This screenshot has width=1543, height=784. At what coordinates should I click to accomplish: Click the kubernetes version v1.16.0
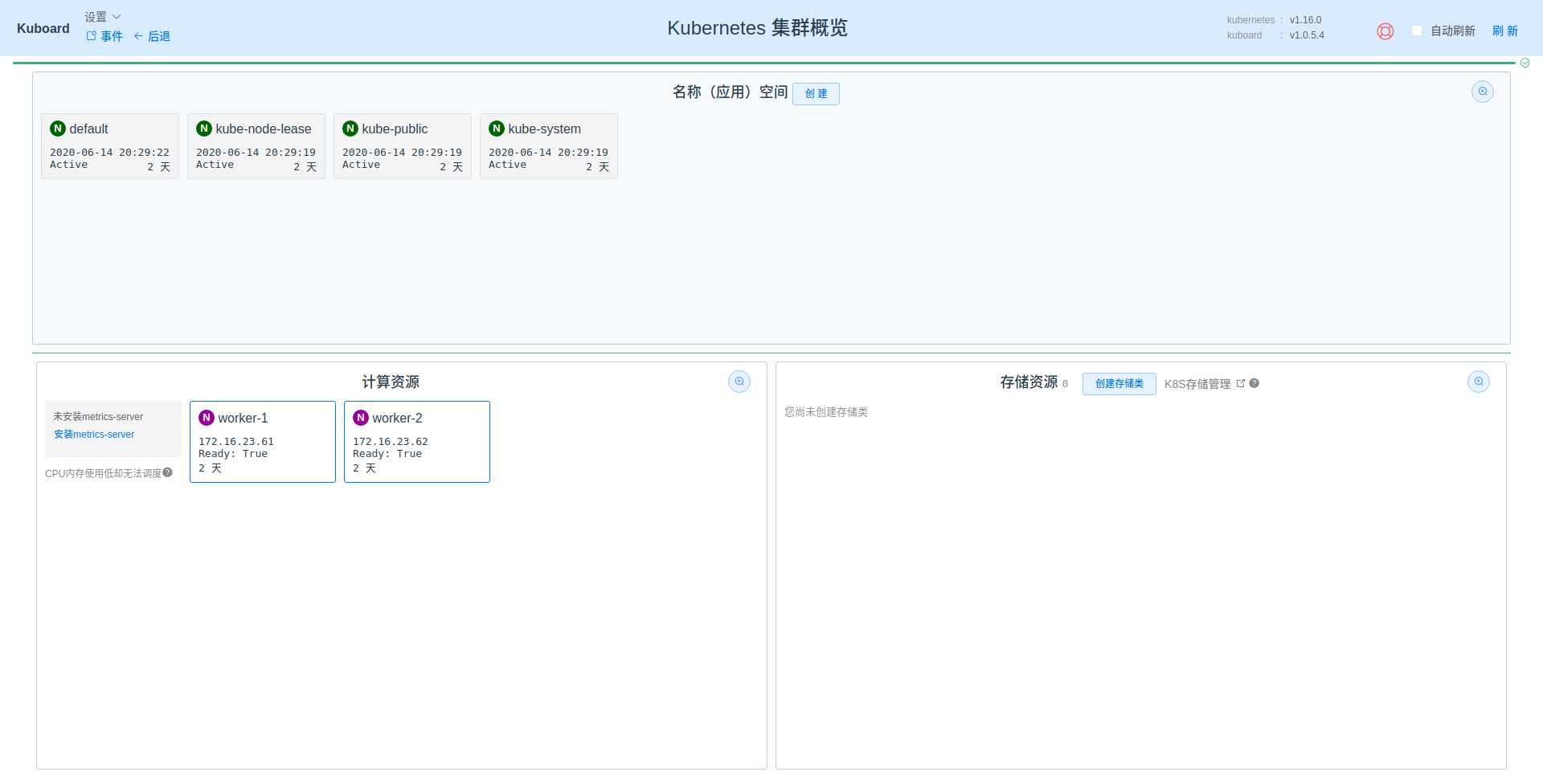1305,20
